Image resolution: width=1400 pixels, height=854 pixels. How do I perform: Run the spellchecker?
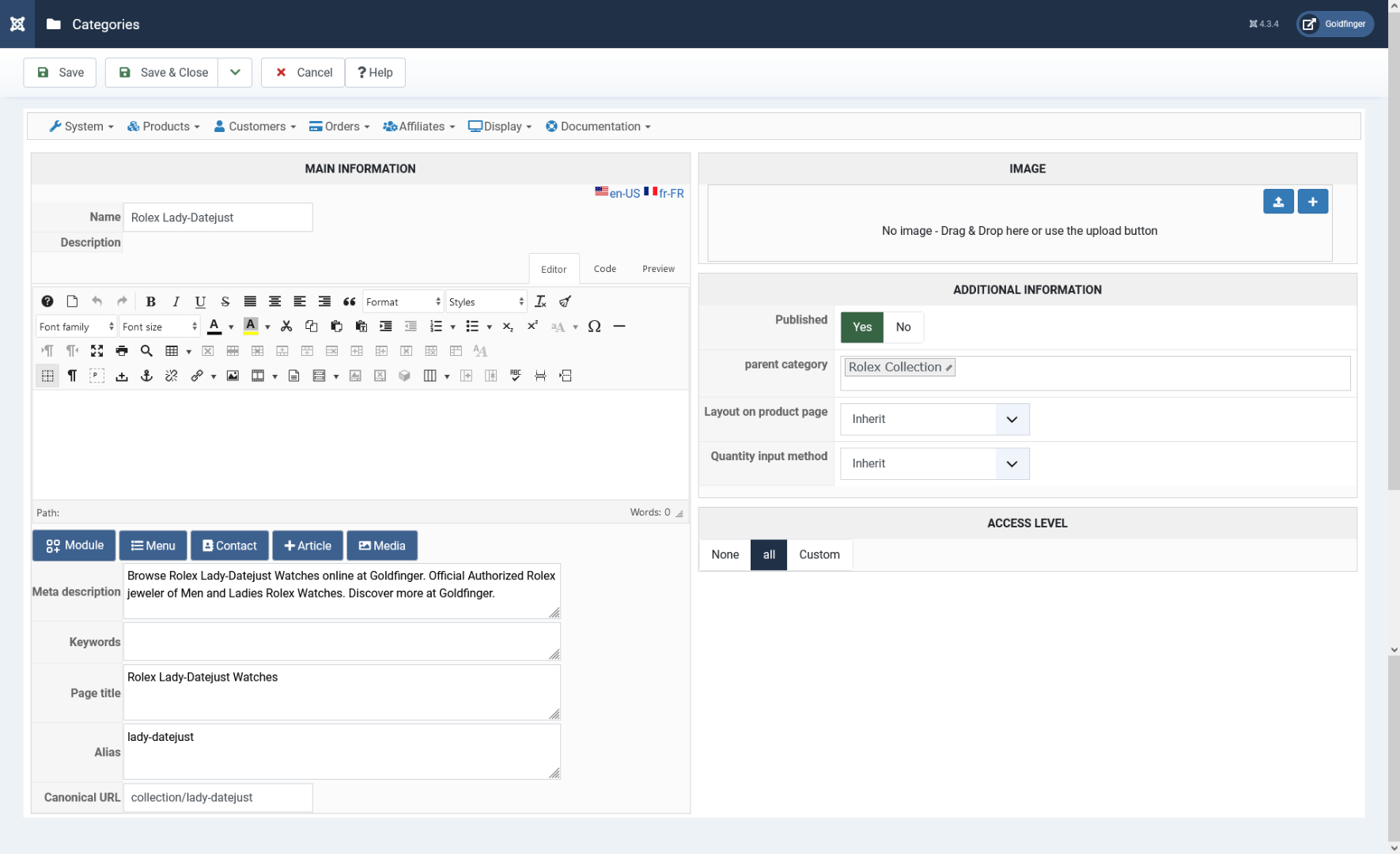(x=516, y=376)
